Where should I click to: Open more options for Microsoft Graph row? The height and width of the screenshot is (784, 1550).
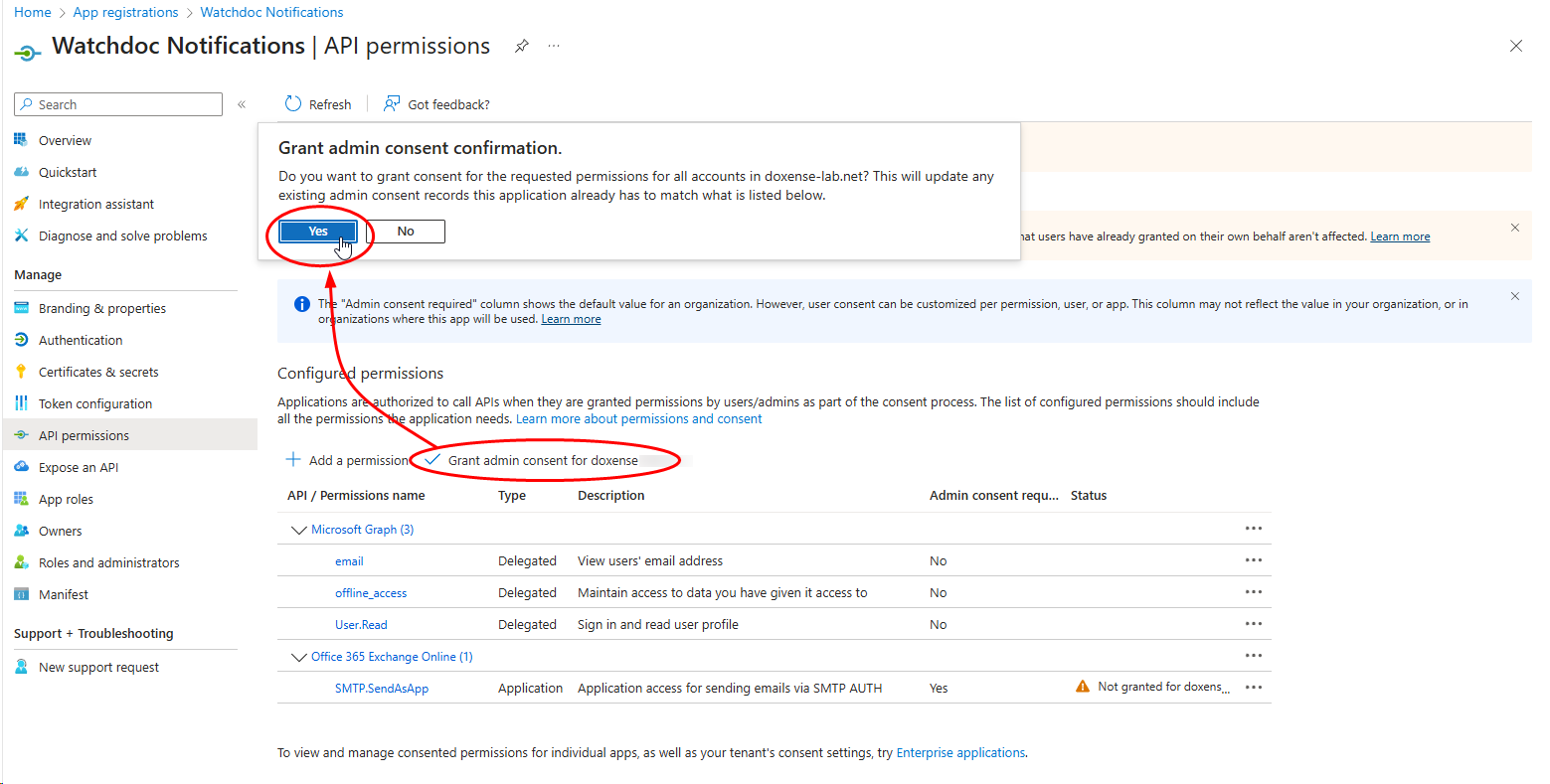pyautogui.click(x=1254, y=529)
